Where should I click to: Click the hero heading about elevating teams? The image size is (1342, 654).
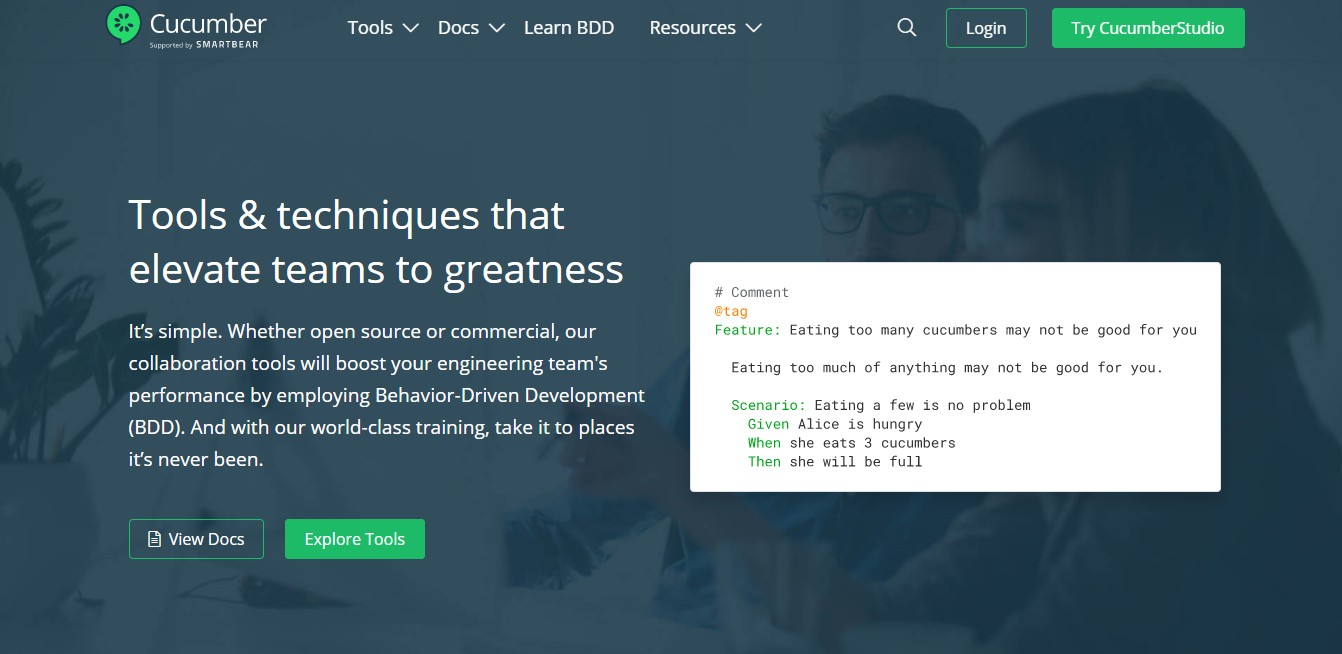375,242
